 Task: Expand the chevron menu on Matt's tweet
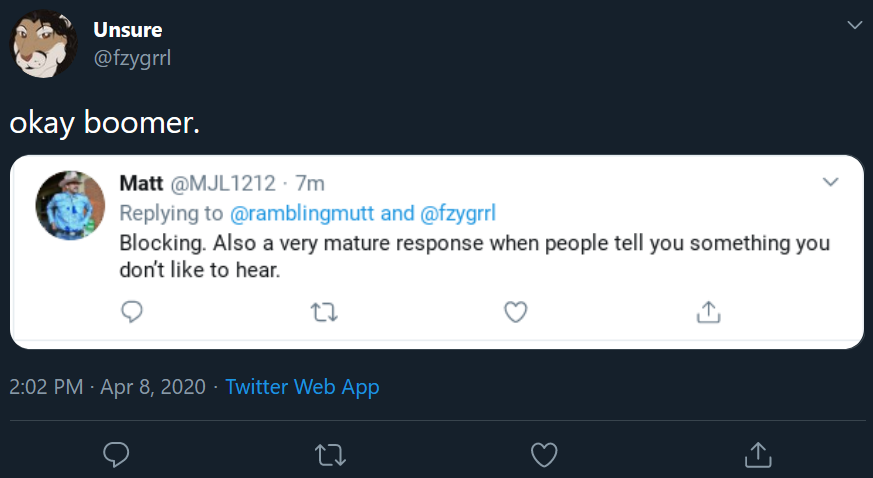(x=831, y=182)
